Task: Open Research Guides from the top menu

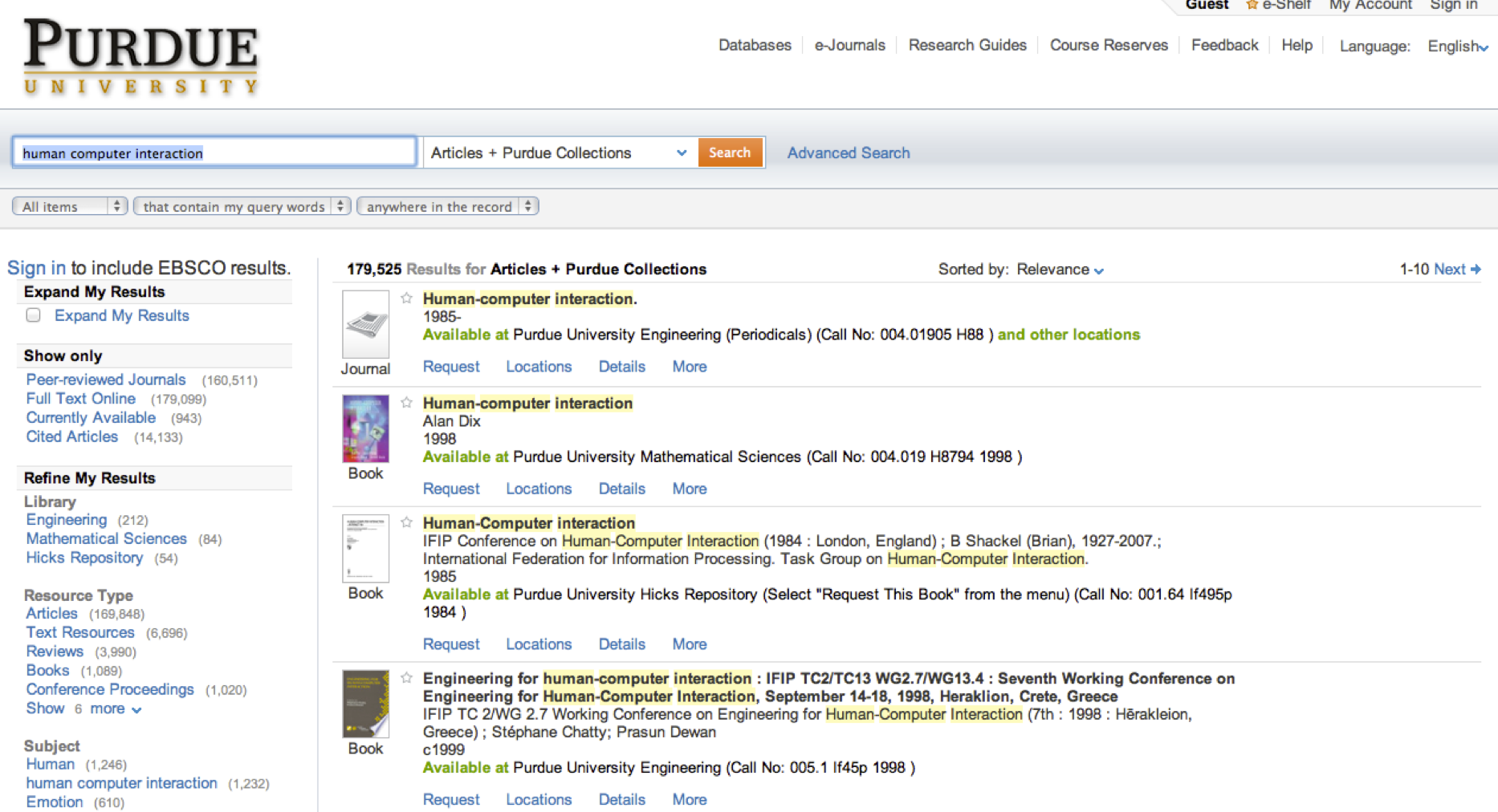Action: [x=967, y=46]
